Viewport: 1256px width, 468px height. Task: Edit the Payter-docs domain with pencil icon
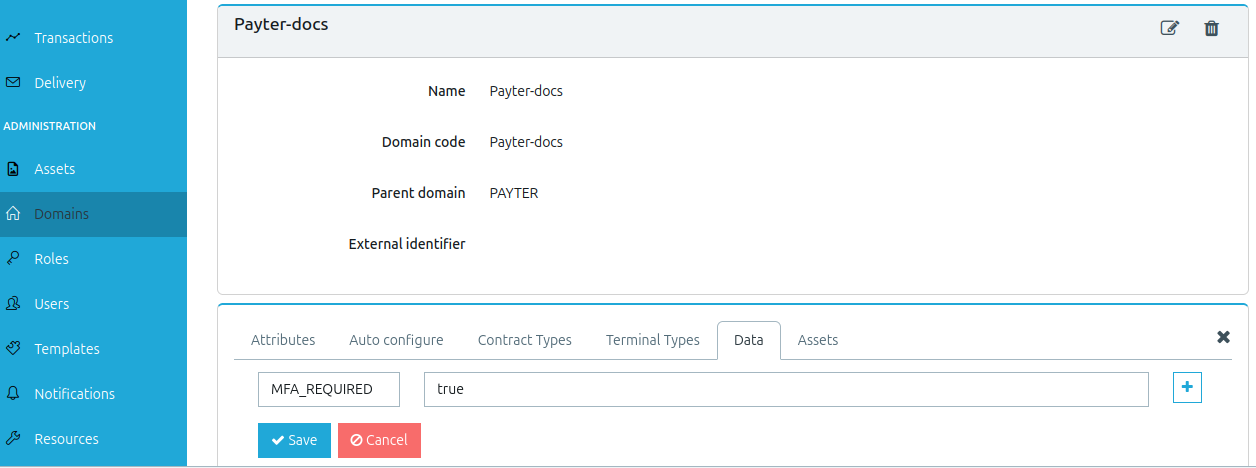click(x=1169, y=28)
